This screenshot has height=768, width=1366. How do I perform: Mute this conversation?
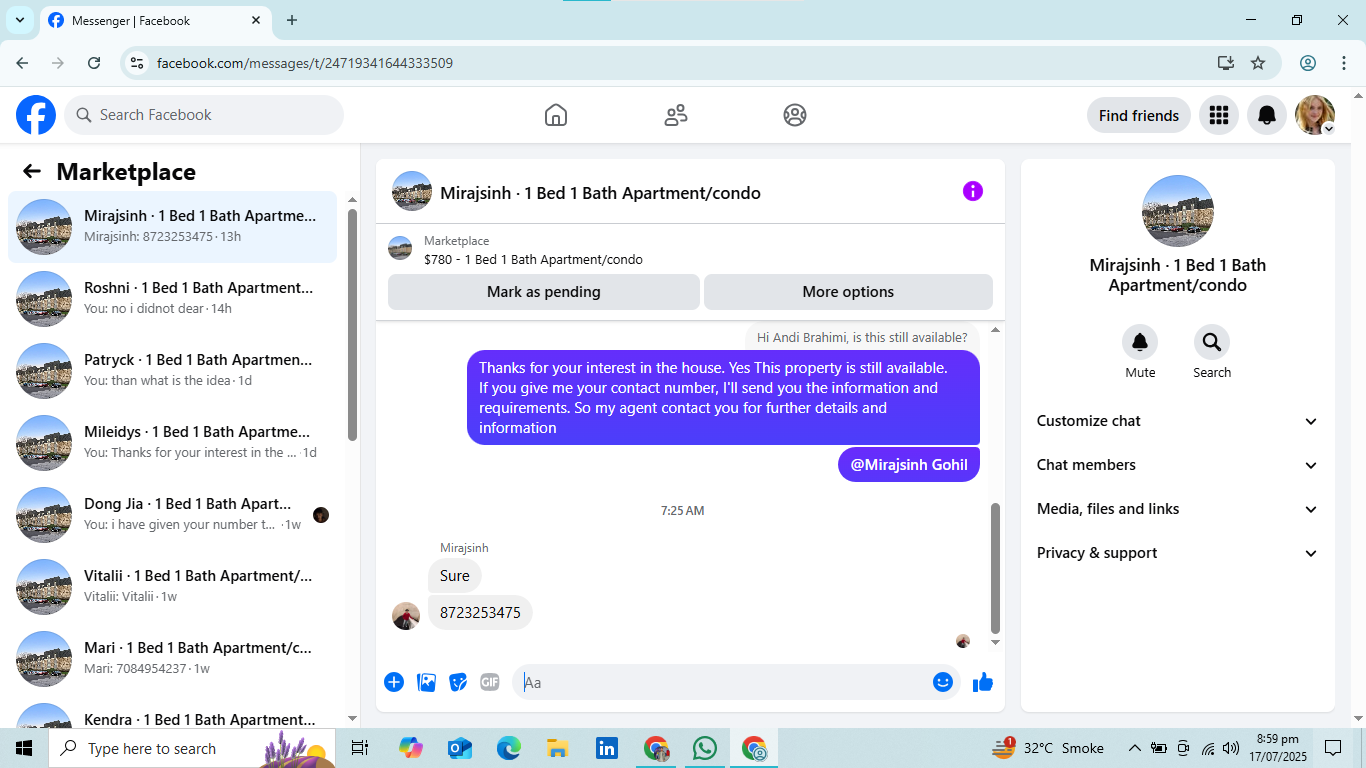click(x=1140, y=343)
